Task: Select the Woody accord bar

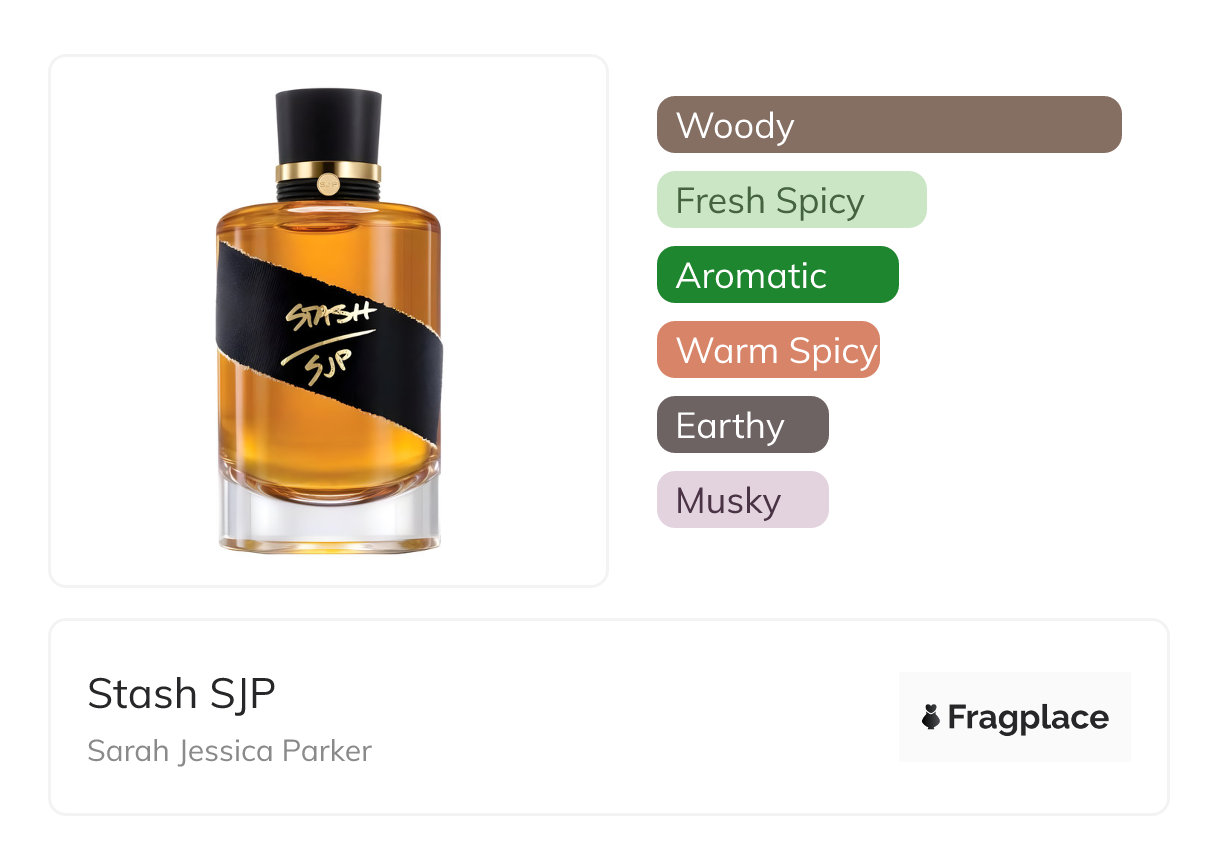Action: coord(889,125)
